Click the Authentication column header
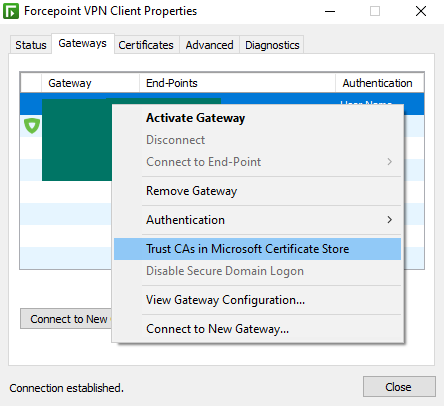Image resolution: width=444 pixels, height=406 pixels. click(379, 83)
